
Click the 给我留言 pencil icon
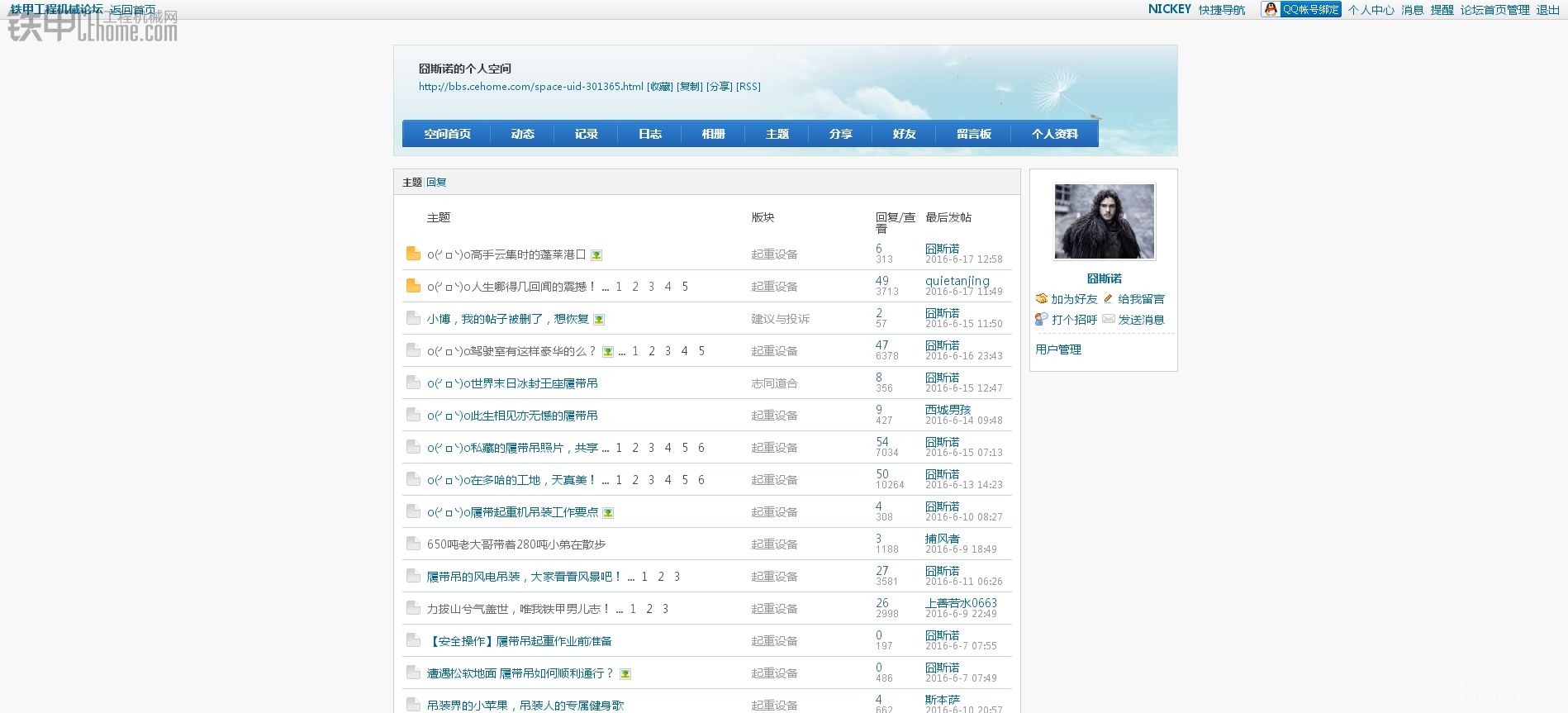coord(1109,298)
